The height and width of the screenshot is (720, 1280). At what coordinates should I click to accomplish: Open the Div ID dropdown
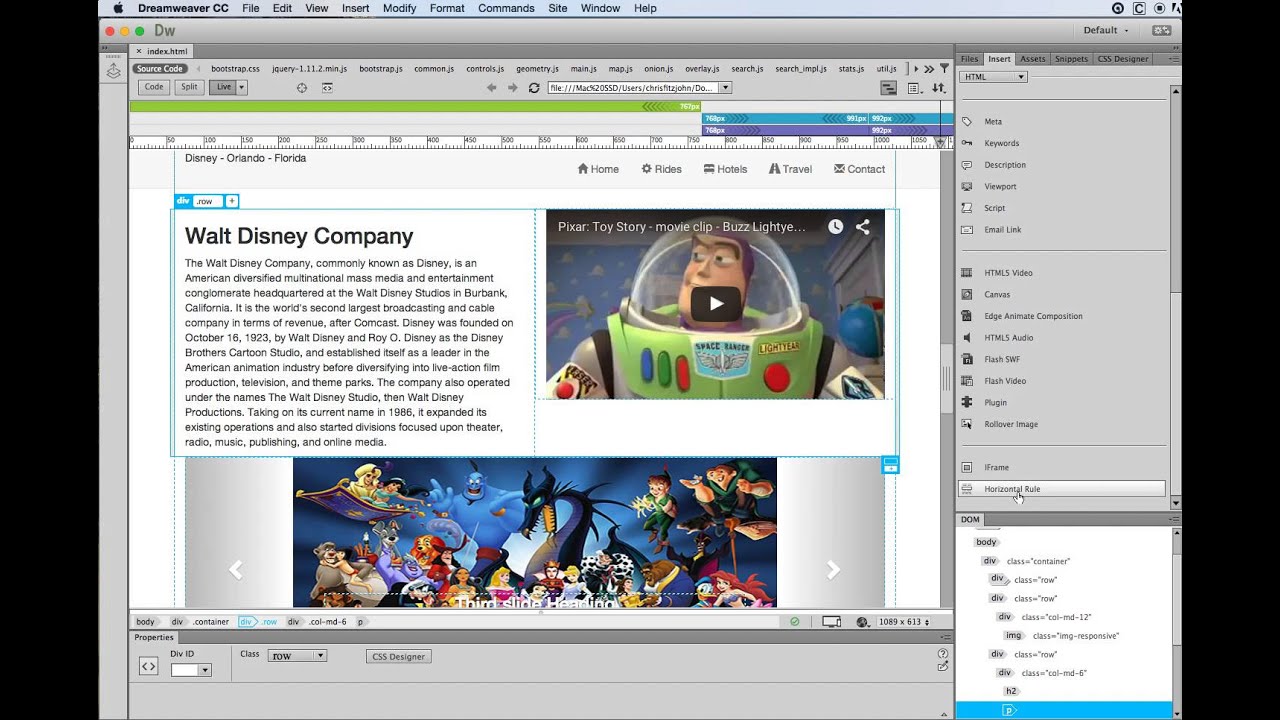pos(205,670)
